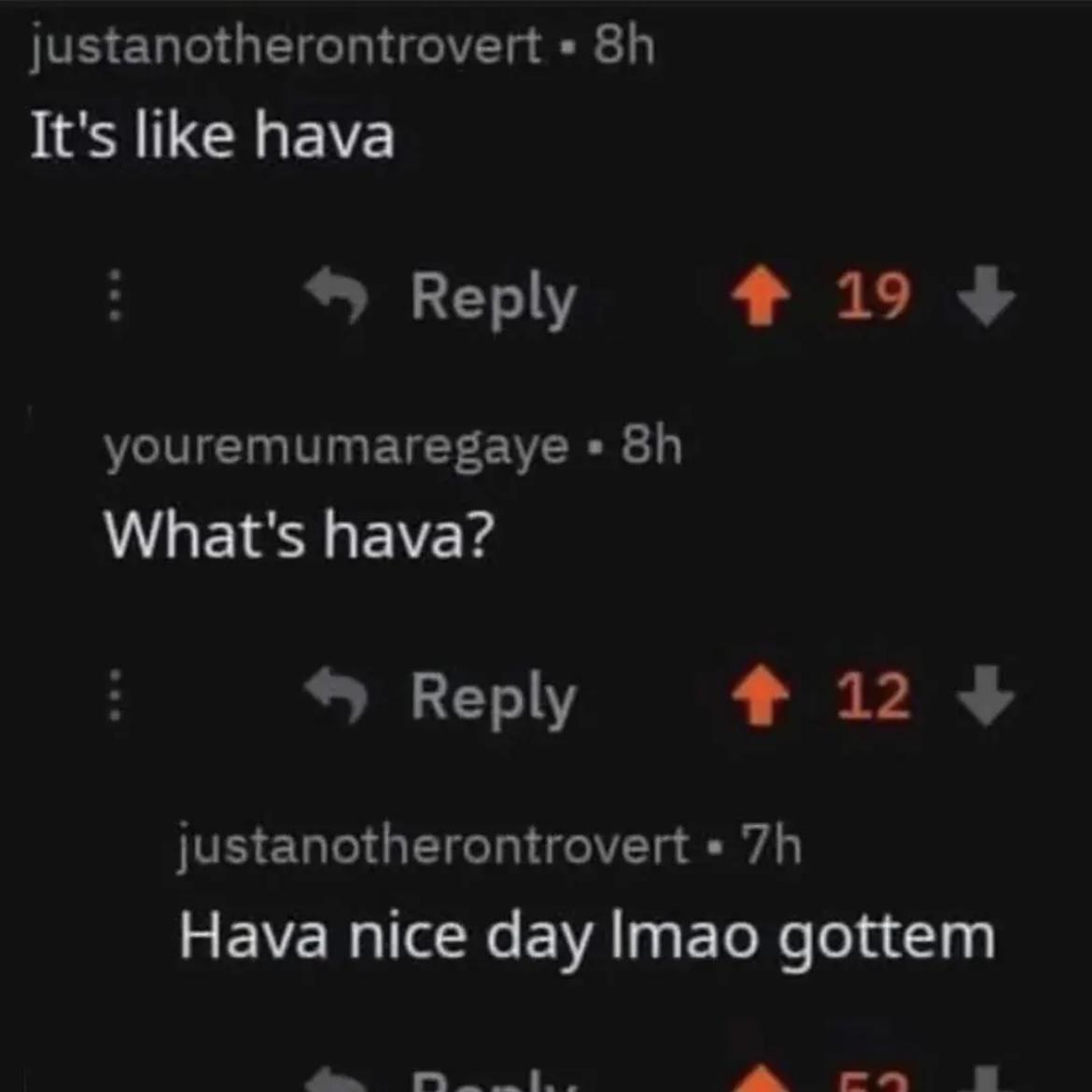The height and width of the screenshot is (1092, 1092).
Task: Downvote the "It's like hava" comment
Action: 987,296
